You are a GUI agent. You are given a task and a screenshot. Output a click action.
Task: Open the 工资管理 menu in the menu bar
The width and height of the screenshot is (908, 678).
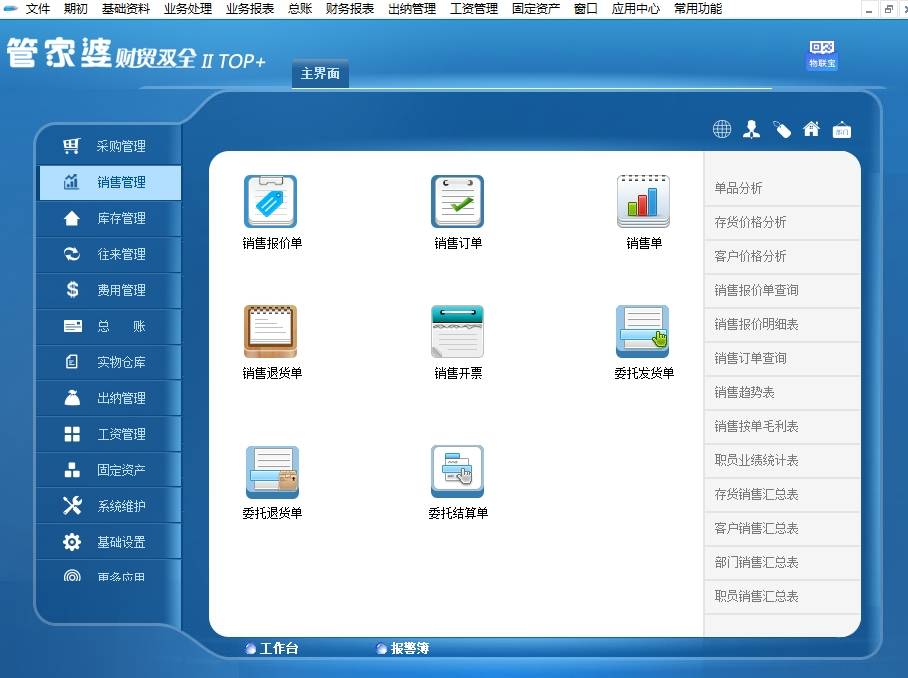click(x=474, y=9)
